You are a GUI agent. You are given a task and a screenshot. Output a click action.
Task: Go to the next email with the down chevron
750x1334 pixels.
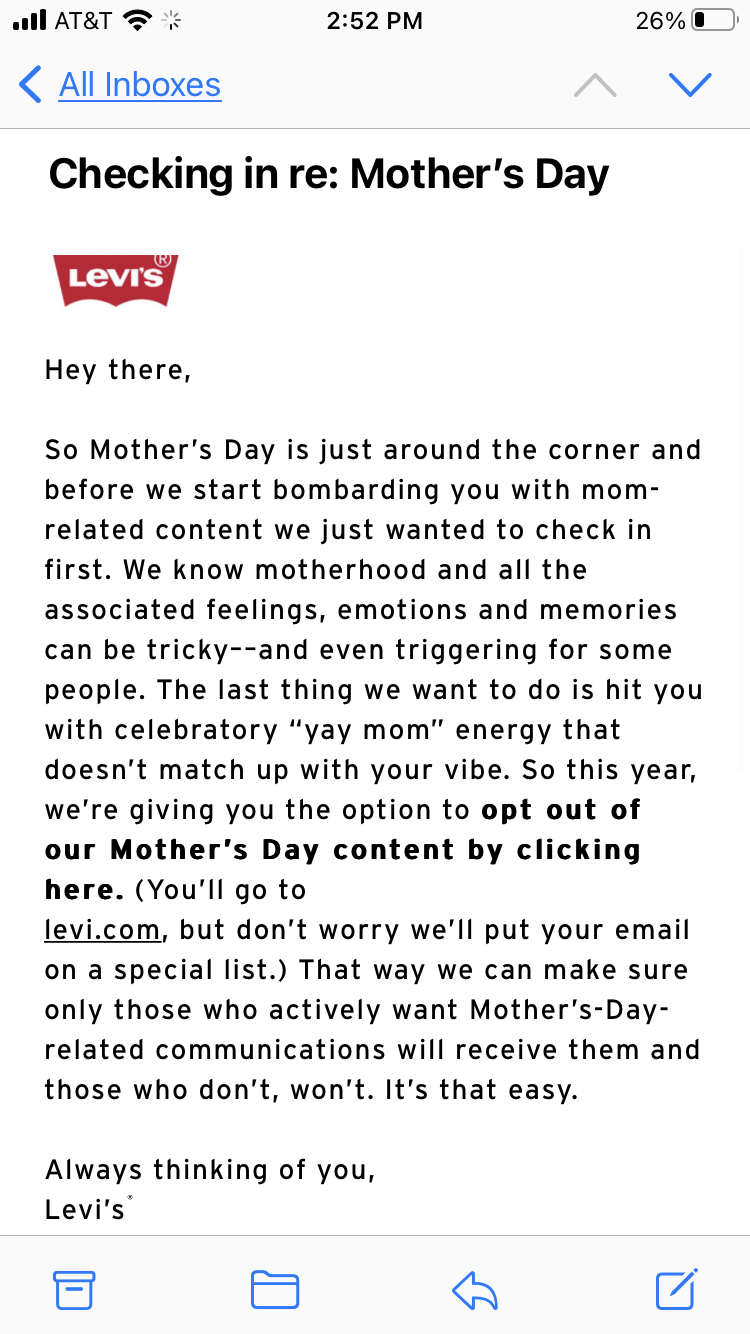(x=690, y=85)
